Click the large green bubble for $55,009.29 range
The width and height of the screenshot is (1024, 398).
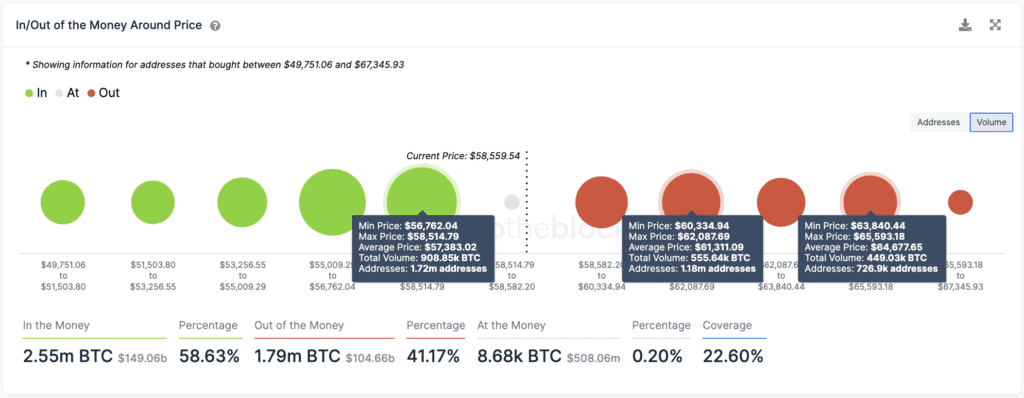332,202
